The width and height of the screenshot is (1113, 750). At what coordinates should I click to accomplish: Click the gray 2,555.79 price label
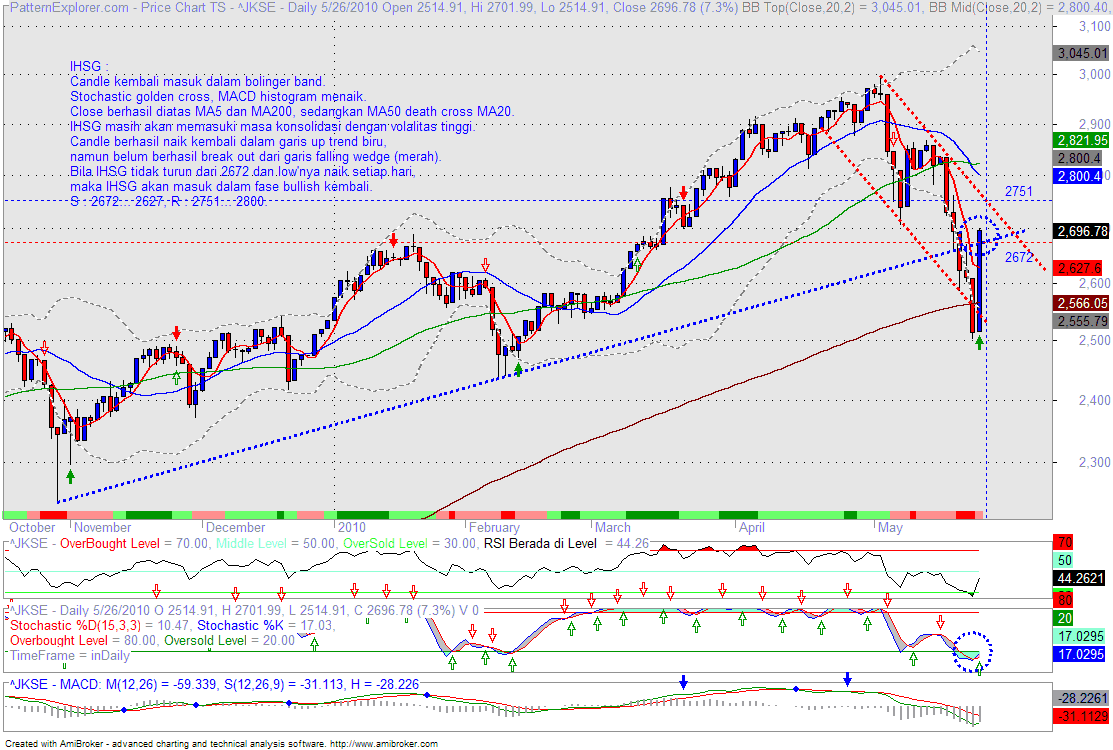pos(1082,321)
